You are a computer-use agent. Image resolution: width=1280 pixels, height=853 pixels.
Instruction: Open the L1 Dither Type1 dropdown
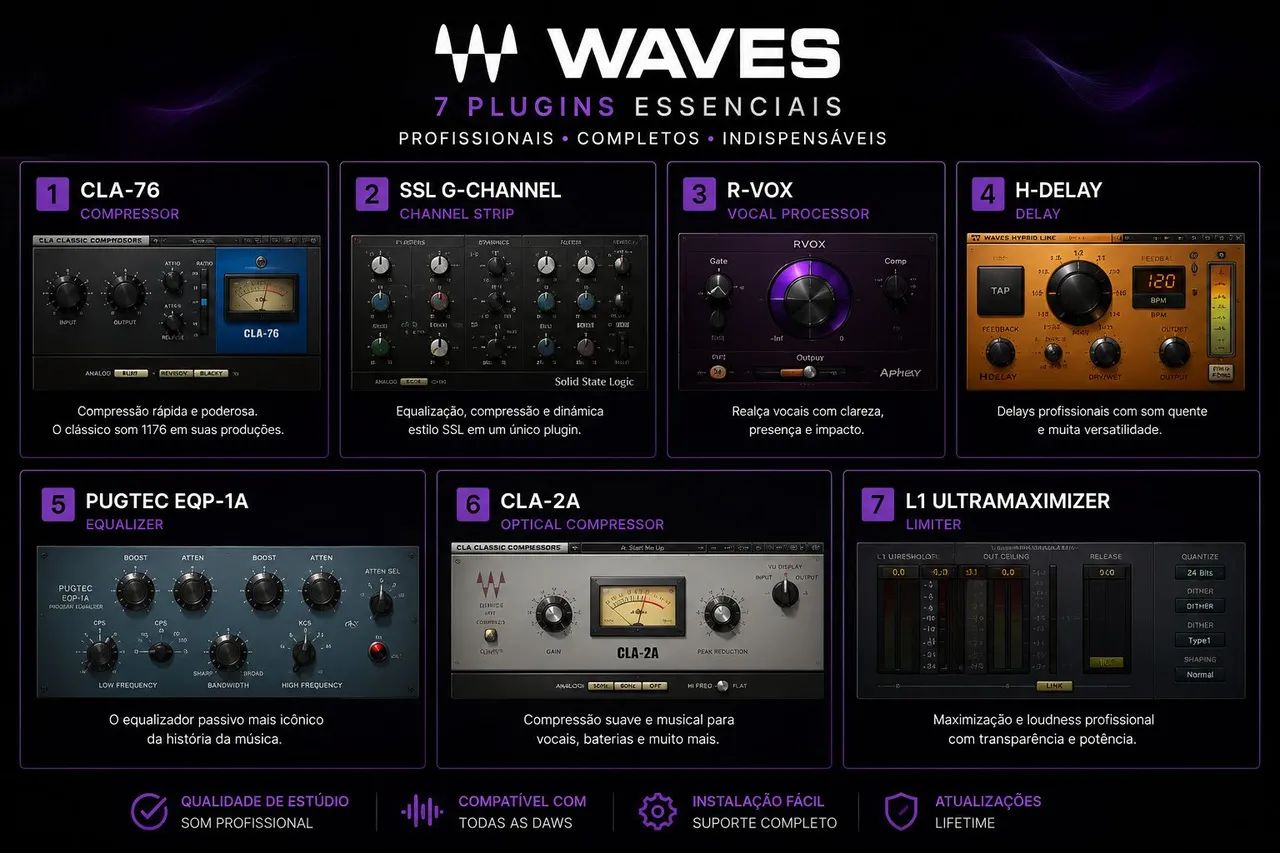pos(1200,641)
